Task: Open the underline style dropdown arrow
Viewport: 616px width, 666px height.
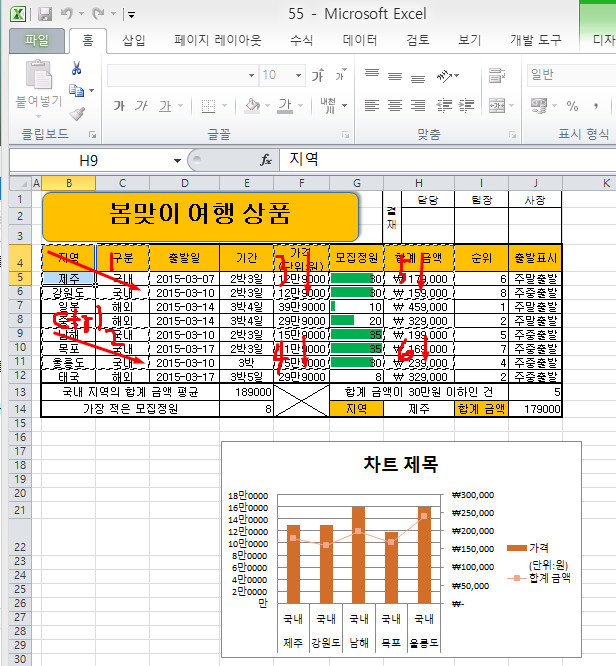Action: (180, 106)
